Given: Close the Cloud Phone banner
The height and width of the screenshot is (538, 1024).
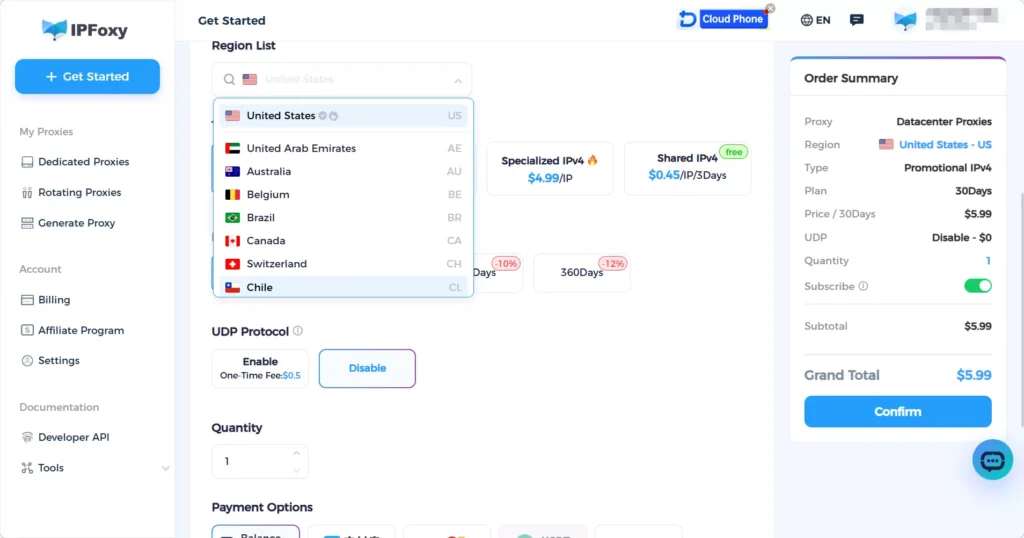Looking at the screenshot, I should [x=770, y=8].
